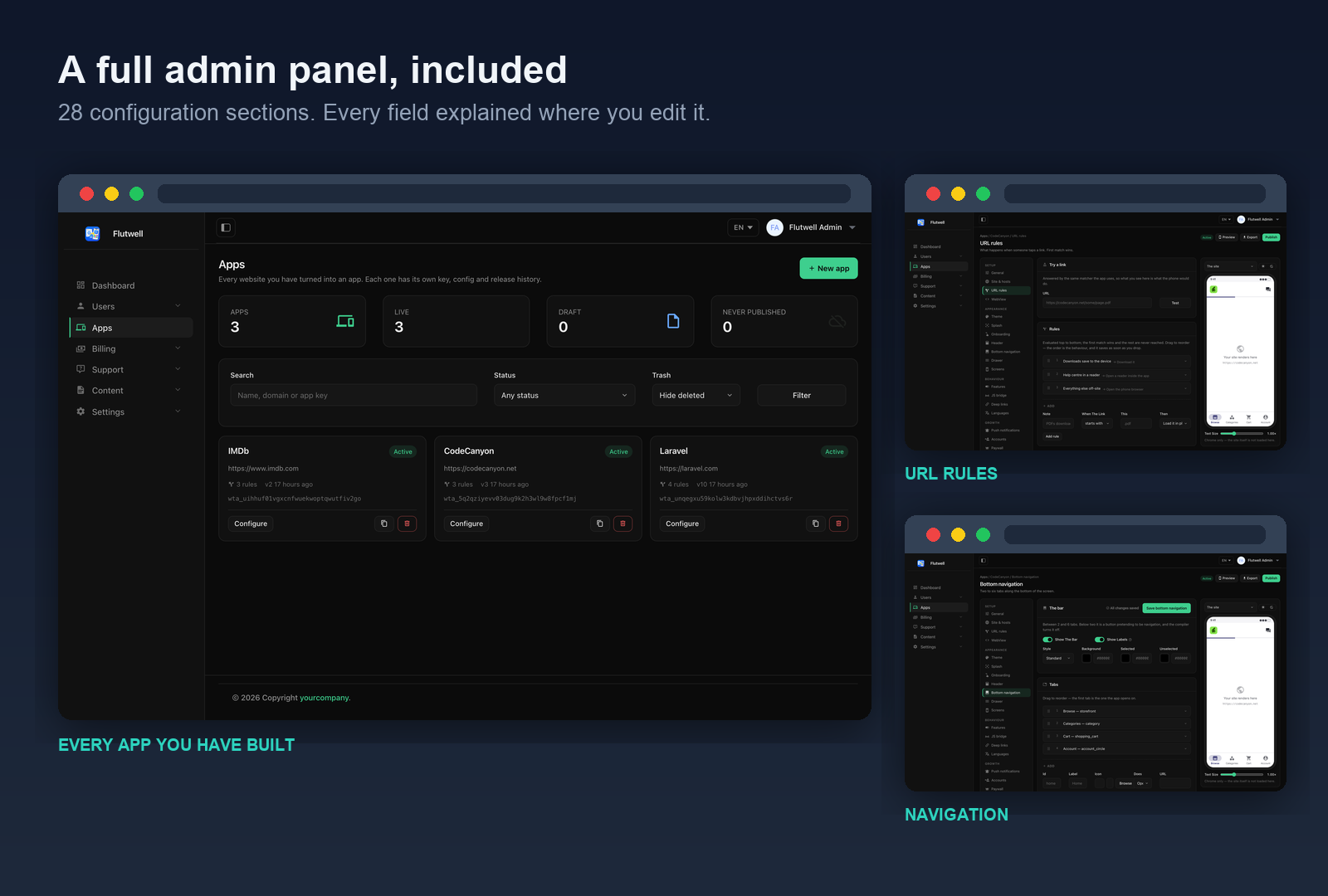Screen dimensions: 1328x896
Task: Click the file icon in DRAFT stat card
Action: coord(673,321)
